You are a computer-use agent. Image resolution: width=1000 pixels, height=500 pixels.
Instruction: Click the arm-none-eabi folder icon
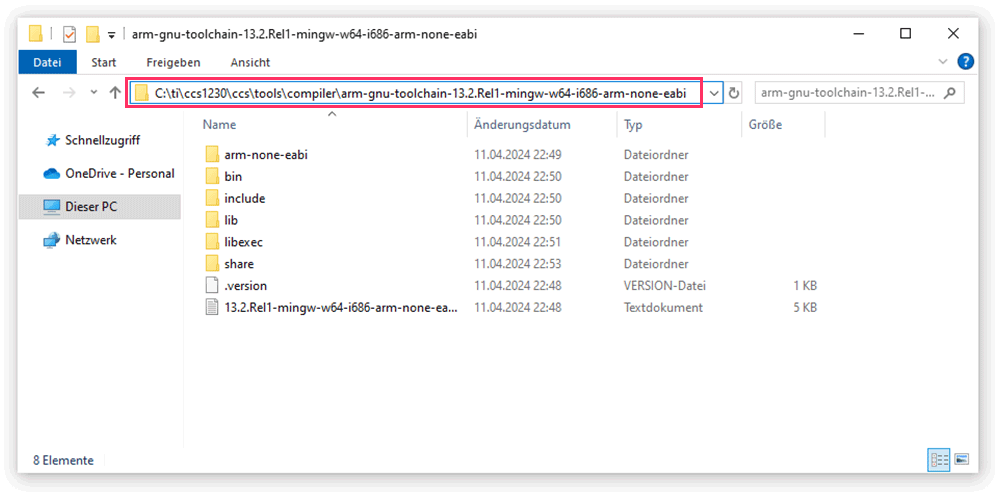(x=212, y=154)
